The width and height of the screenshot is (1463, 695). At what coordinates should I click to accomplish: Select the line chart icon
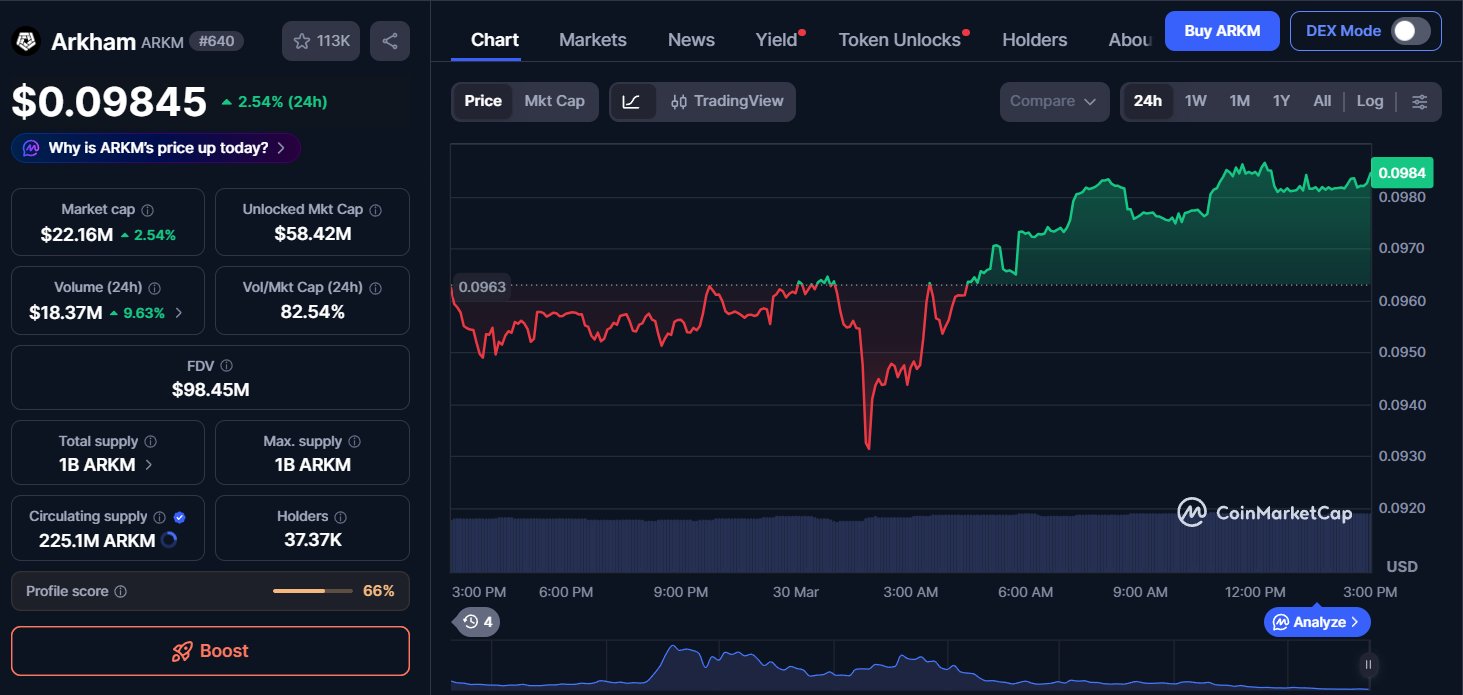pyautogui.click(x=632, y=101)
